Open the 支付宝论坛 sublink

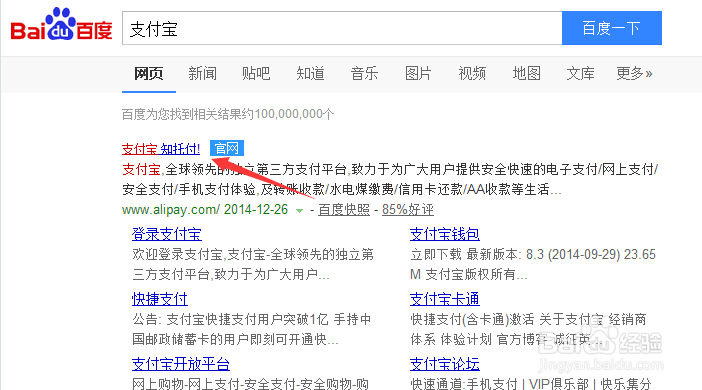click(x=445, y=364)
